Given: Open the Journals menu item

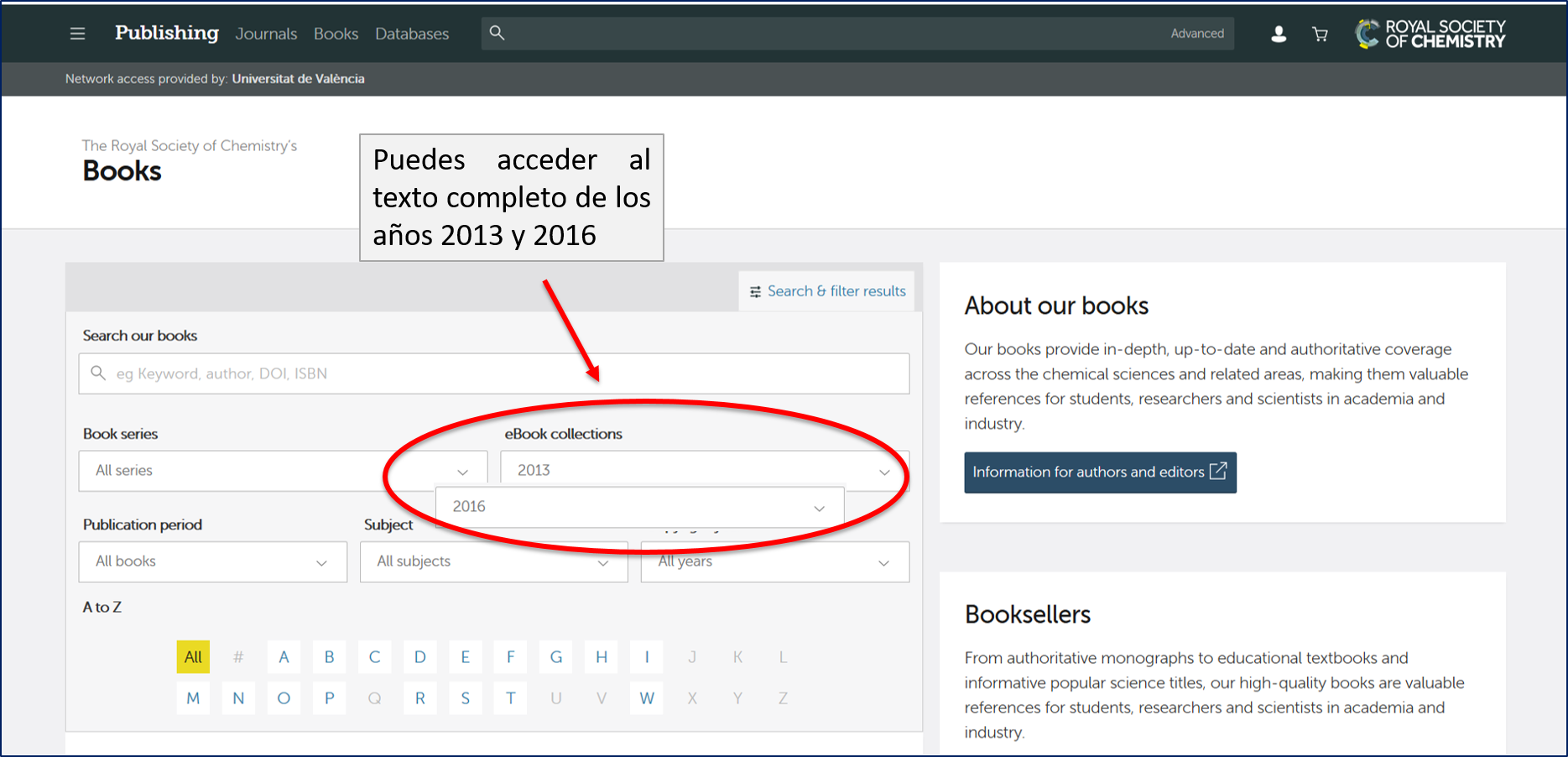Looking at the screenshot, I should (x=266, y=34).
